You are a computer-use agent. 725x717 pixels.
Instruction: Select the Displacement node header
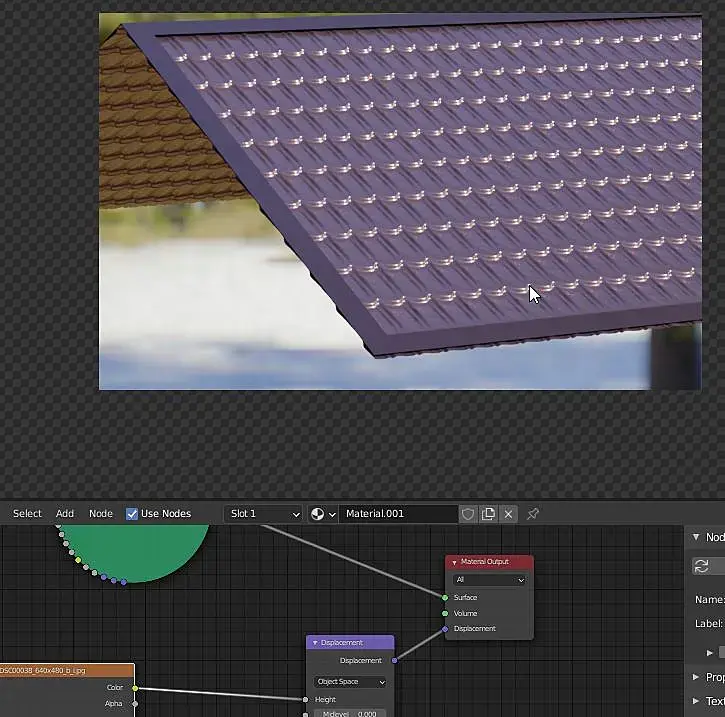click(350, 643)
